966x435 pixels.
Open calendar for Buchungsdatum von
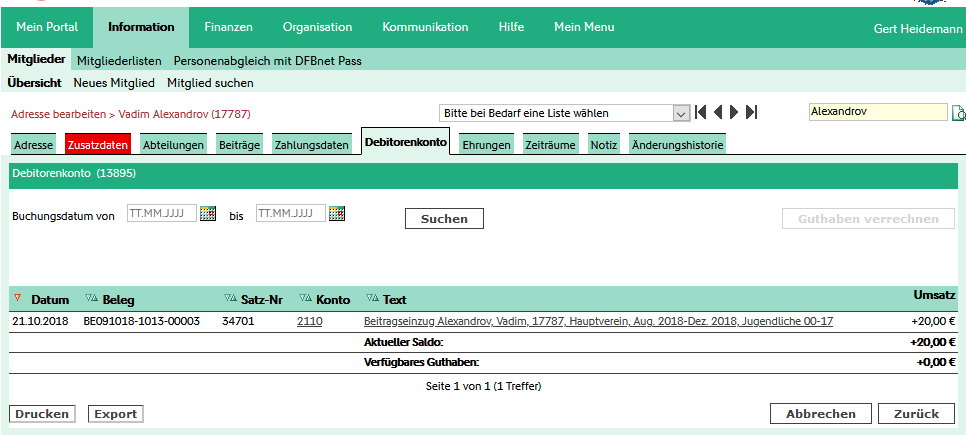click(208, 214)
